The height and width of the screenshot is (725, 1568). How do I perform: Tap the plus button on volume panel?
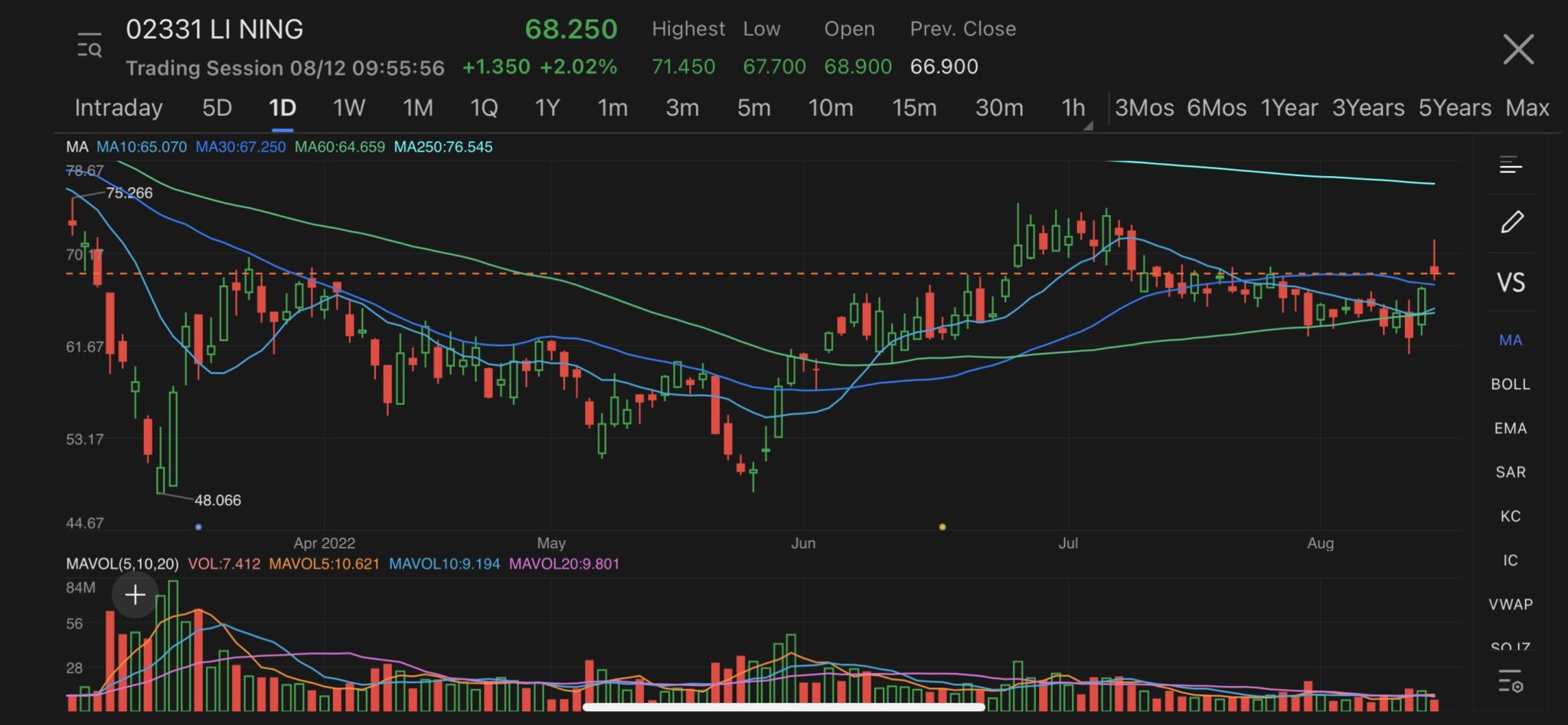(136, 594)
